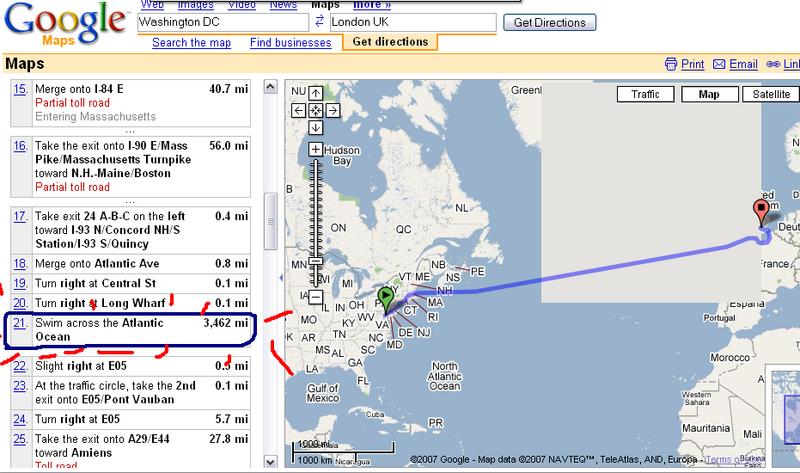800x473 pixels.
Task: Open the Print link
Action: click(685, 64)
